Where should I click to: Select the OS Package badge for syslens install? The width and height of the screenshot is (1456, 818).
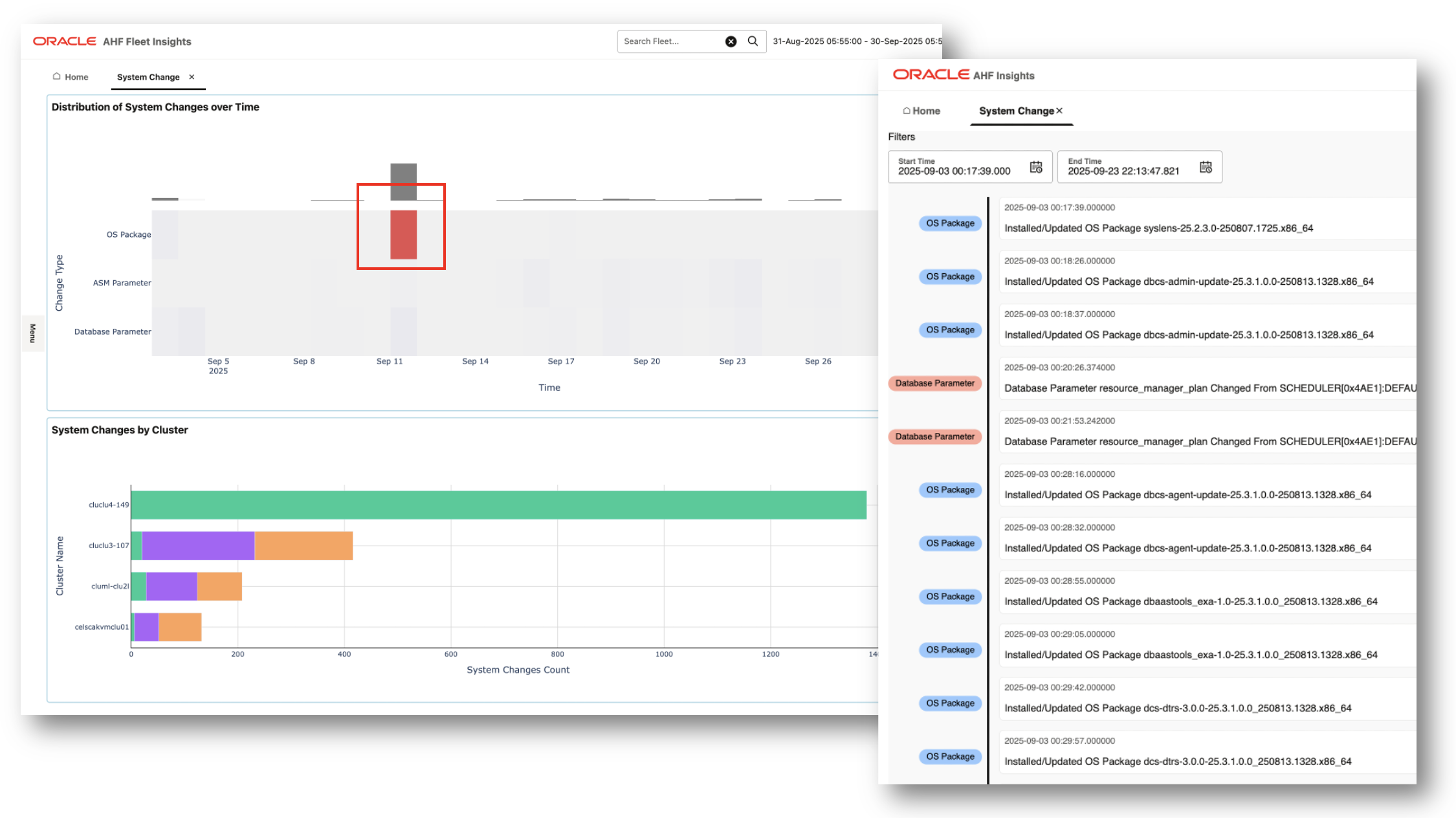[949, 223]
